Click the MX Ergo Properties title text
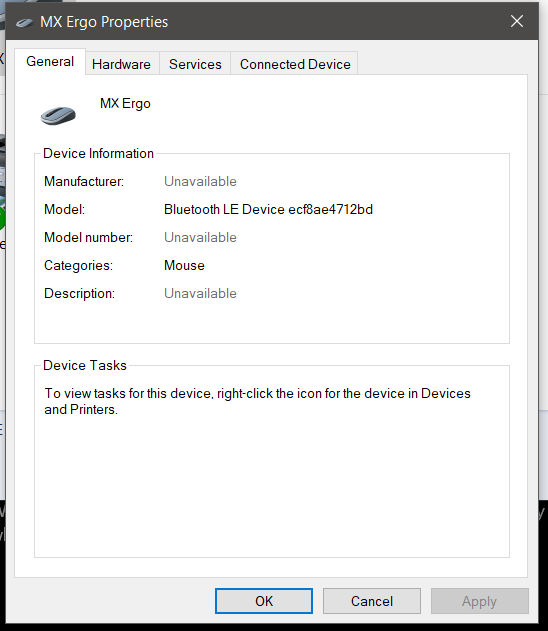Screen dimensions: 548x631 (x=104, y=22)
